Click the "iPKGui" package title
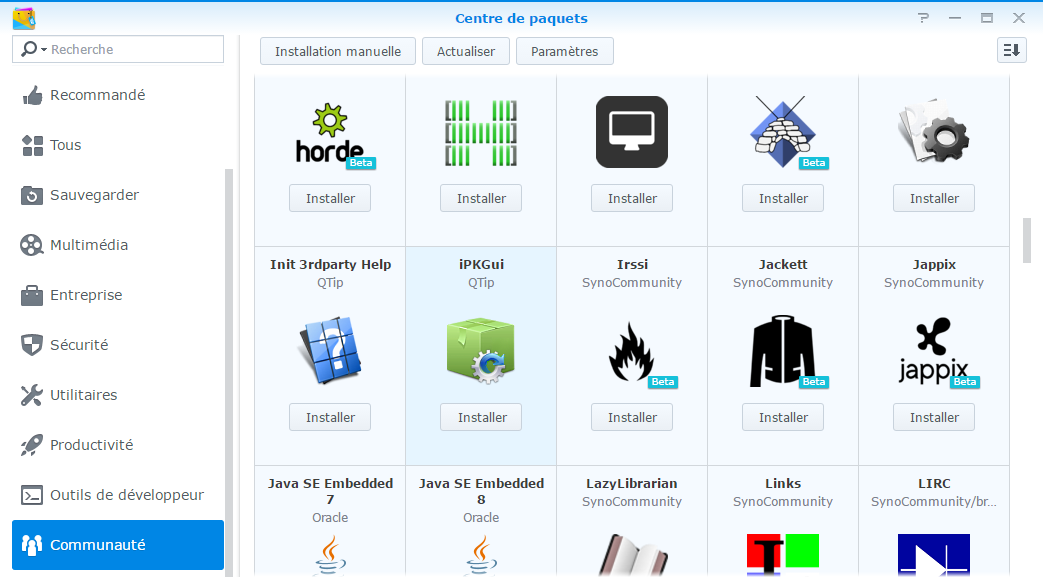1043x577 pixels. click(x=481, y=264)
